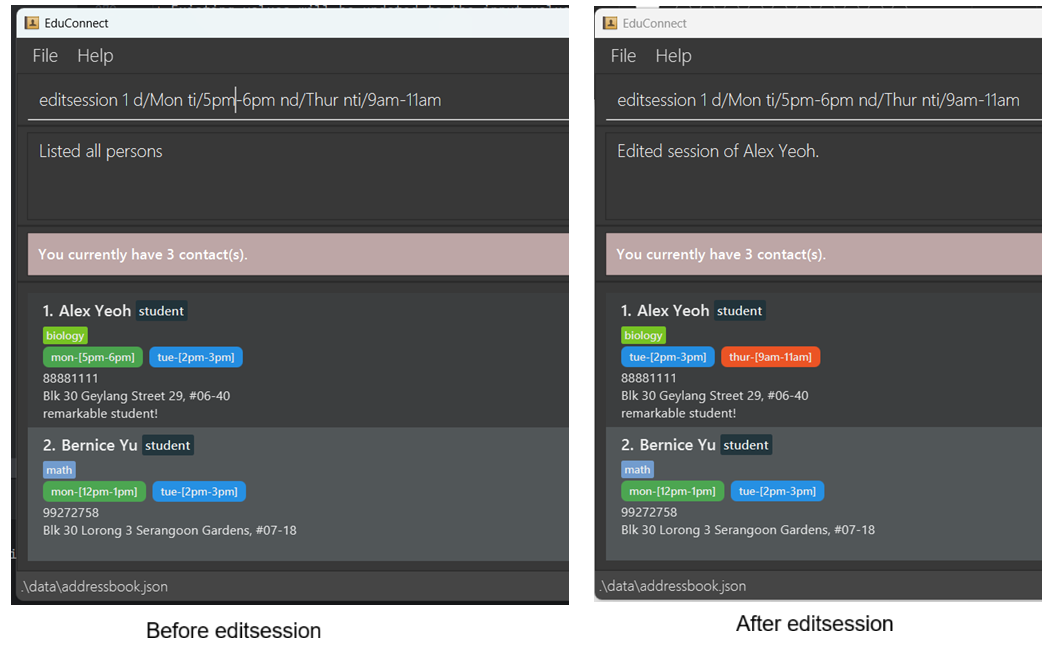Select Alex Yeoh name in left window
This screenshot has height=658, width=1053.
click(x=95, y=311)
